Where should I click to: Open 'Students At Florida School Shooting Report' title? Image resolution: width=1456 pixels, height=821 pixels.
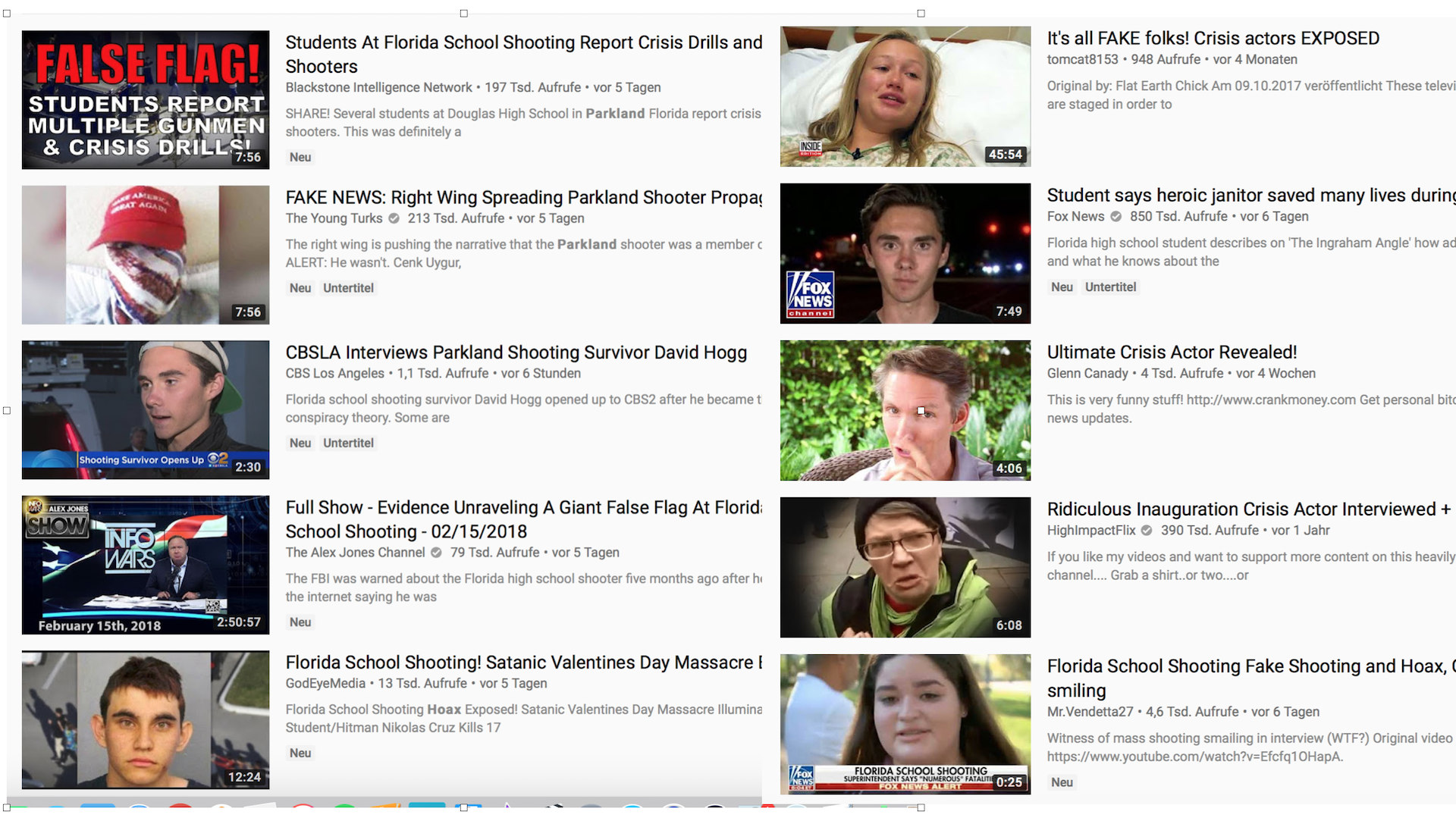[524, 55]
